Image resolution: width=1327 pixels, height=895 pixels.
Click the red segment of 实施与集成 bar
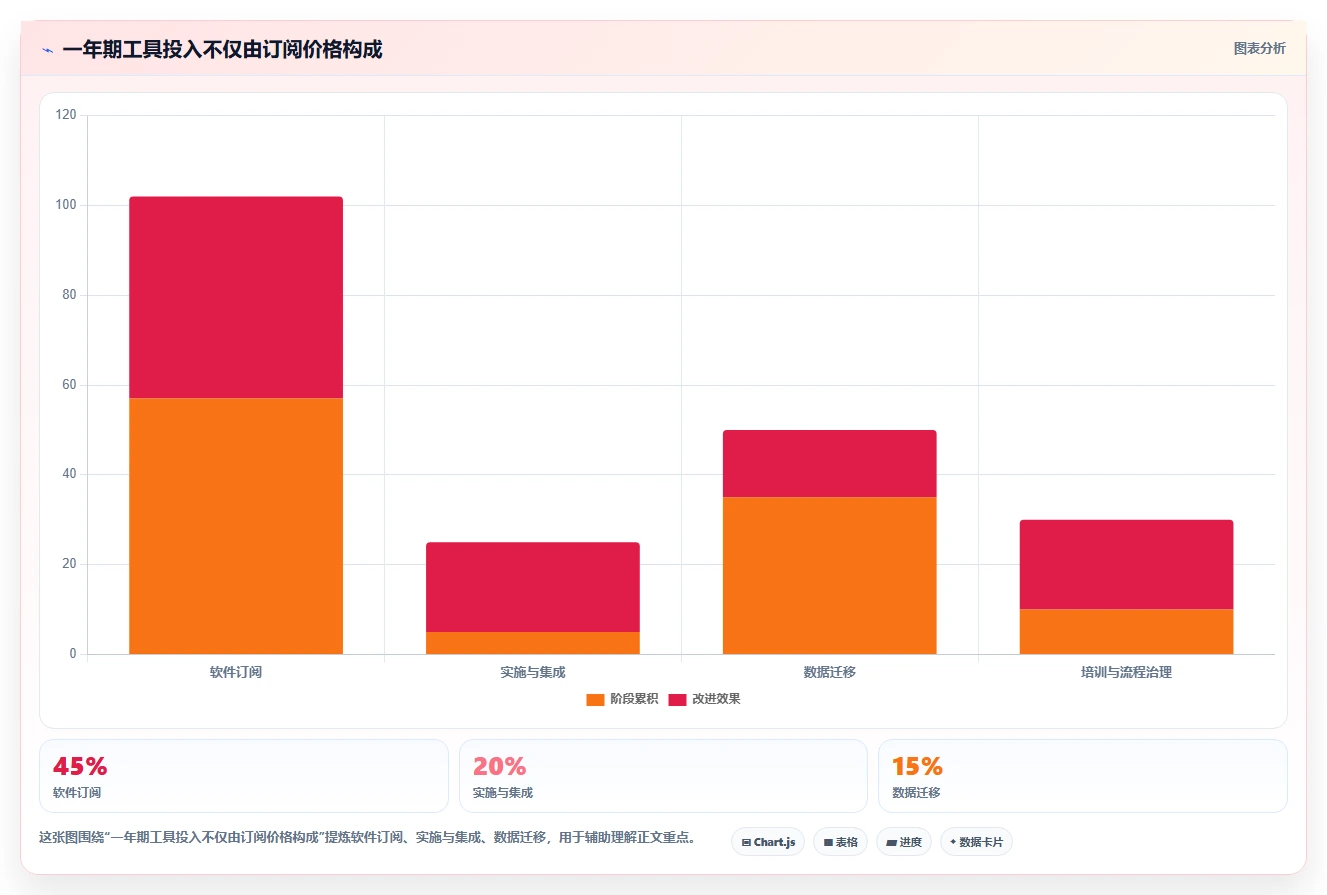click(x=533, y=587)
